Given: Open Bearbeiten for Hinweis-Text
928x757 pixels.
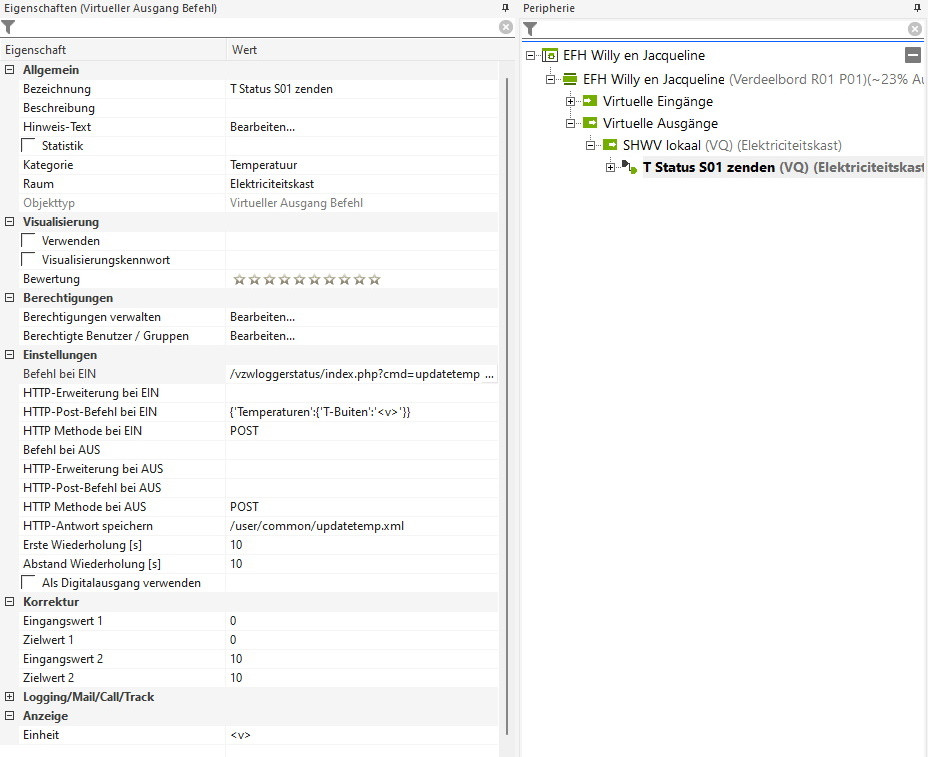Looking at the screenshot, I should (262, 127).
